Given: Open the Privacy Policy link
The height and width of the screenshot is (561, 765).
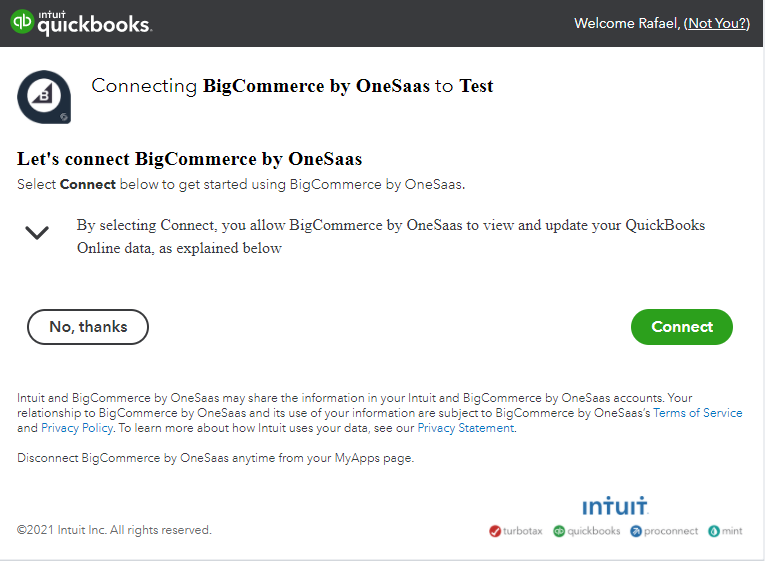Looking at the screenshot, I should (x=77, y=428).
